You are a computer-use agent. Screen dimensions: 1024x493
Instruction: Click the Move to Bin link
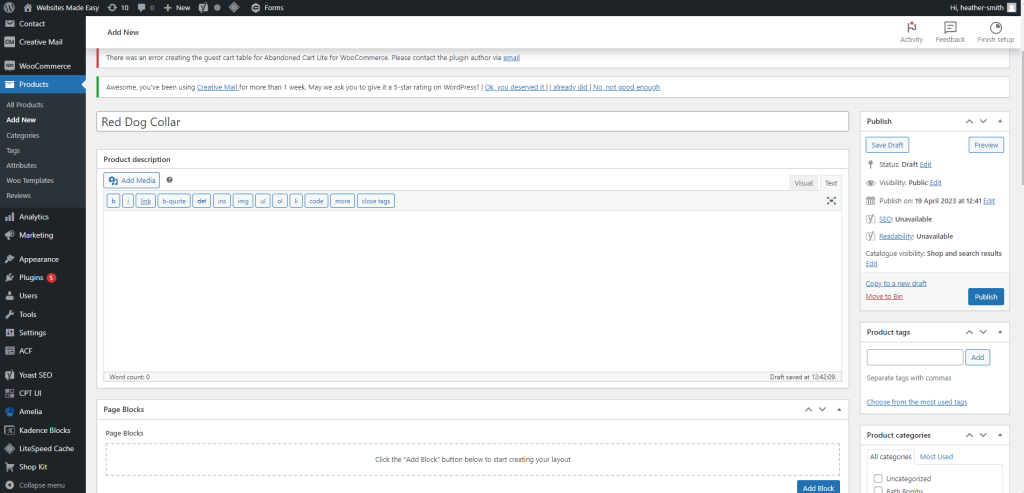[x=884, y=297]
